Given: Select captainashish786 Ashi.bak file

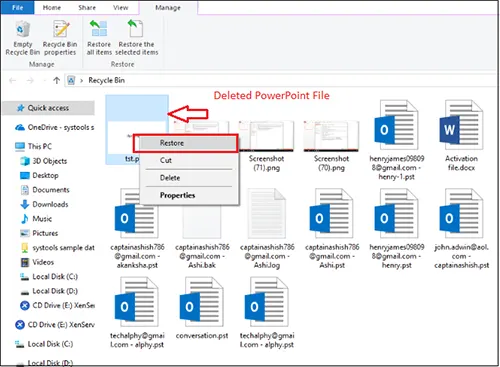Looking at the screenshot, I should click(202, 229).
